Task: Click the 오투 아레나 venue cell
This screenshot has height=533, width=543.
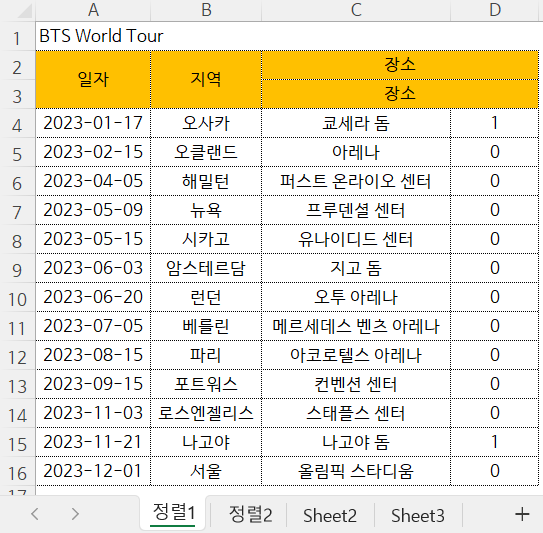Action: coord(356,297)
